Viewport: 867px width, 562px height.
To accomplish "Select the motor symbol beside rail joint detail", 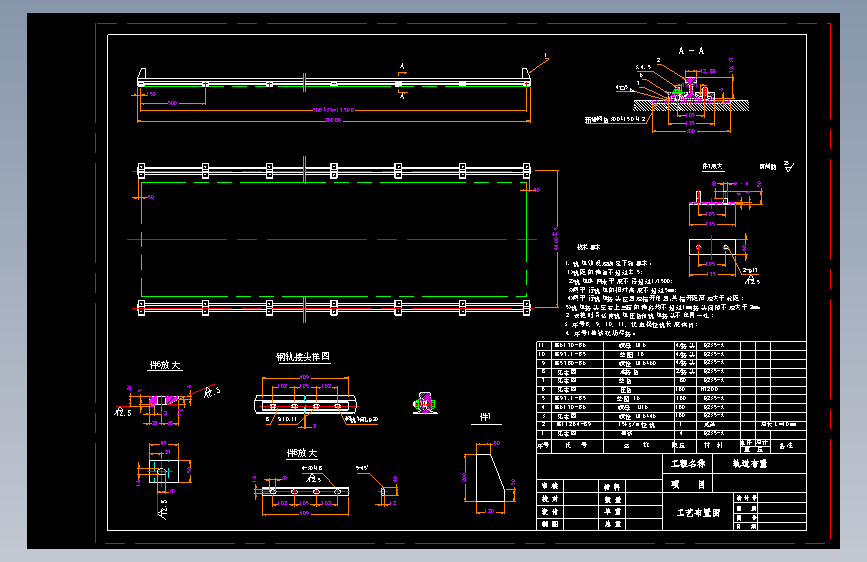I will coord(425,403).
